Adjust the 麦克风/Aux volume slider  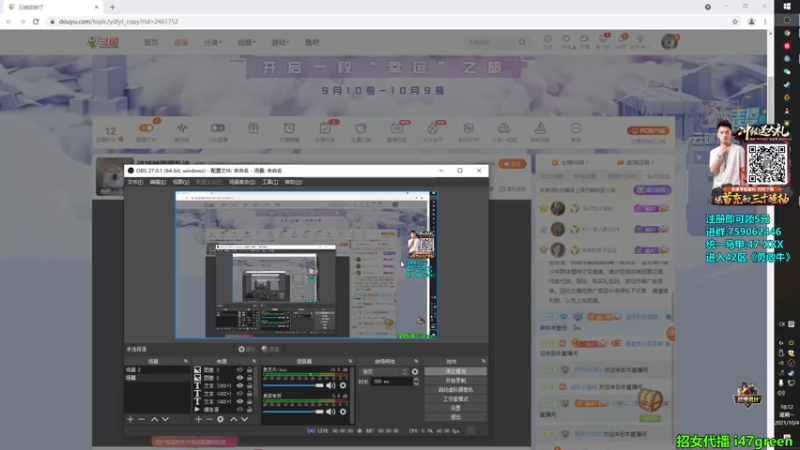[293, 386]
